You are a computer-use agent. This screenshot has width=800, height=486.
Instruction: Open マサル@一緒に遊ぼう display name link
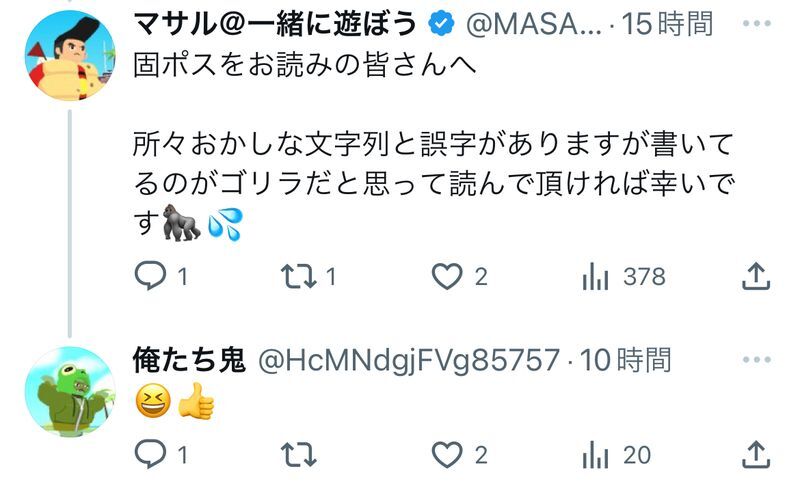point(275,24)
